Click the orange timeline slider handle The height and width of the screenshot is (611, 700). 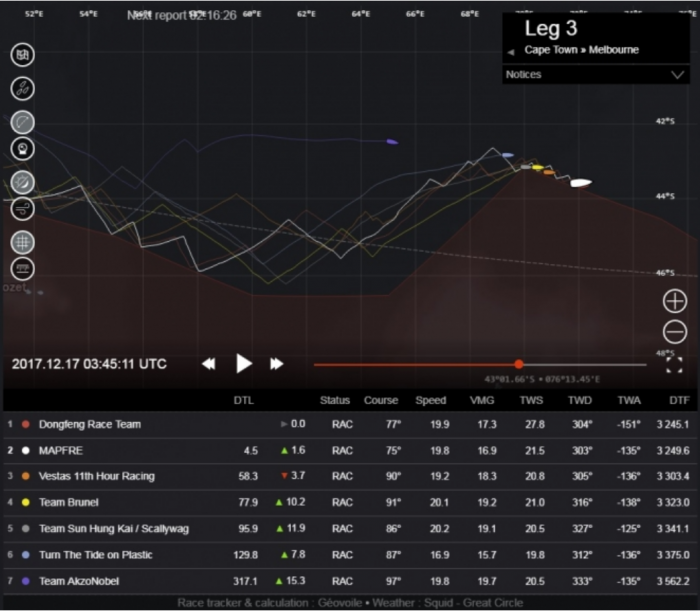point(519,364)
